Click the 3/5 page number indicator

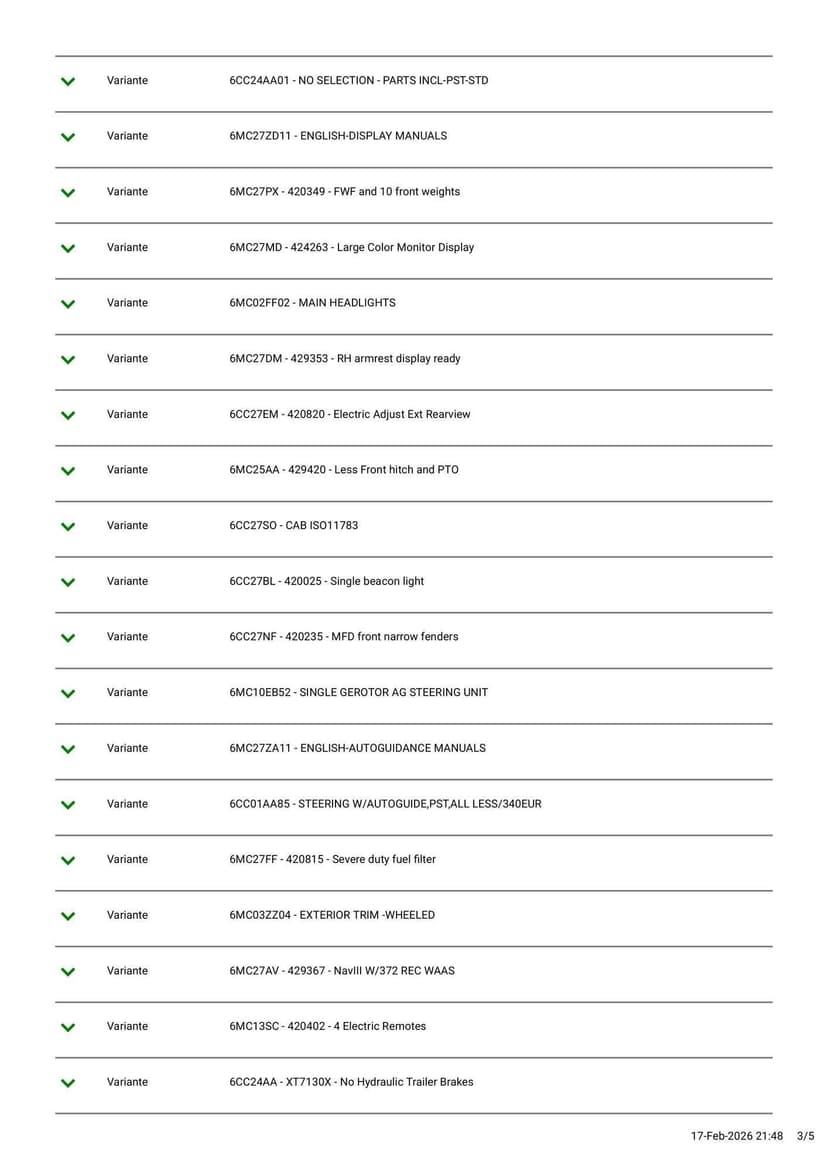pyautogui.click(x=805, y=1137)
